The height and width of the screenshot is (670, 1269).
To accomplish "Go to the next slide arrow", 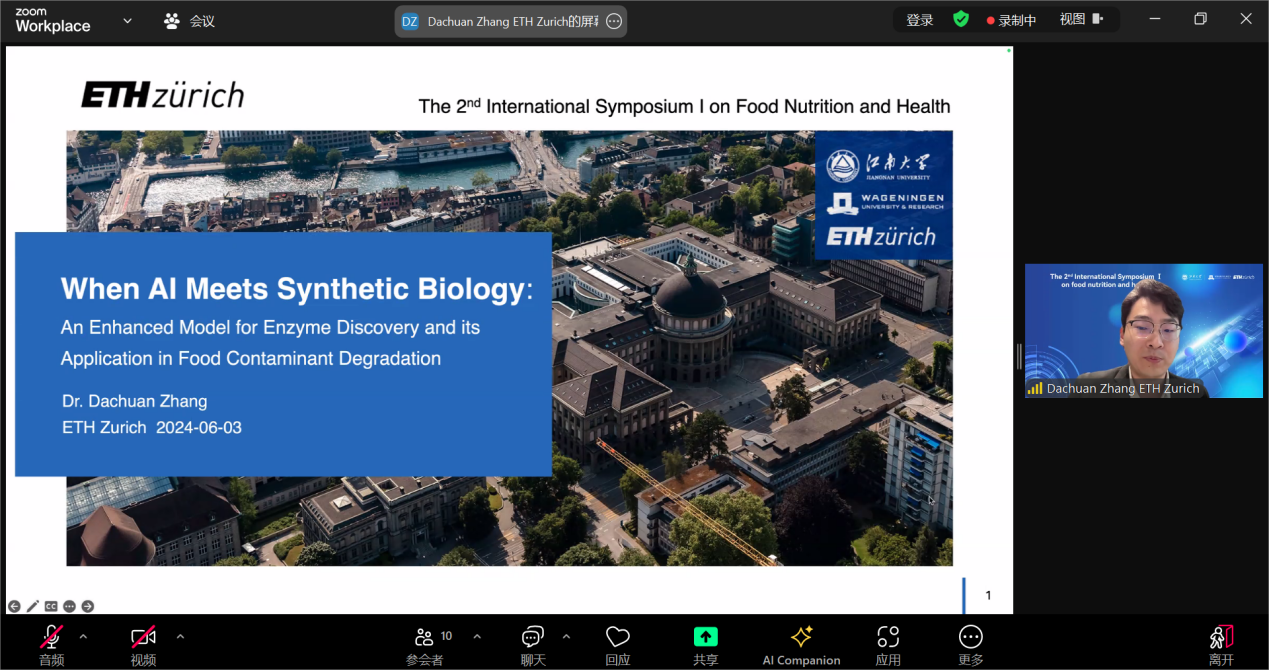I will click(x=88, y=606).
